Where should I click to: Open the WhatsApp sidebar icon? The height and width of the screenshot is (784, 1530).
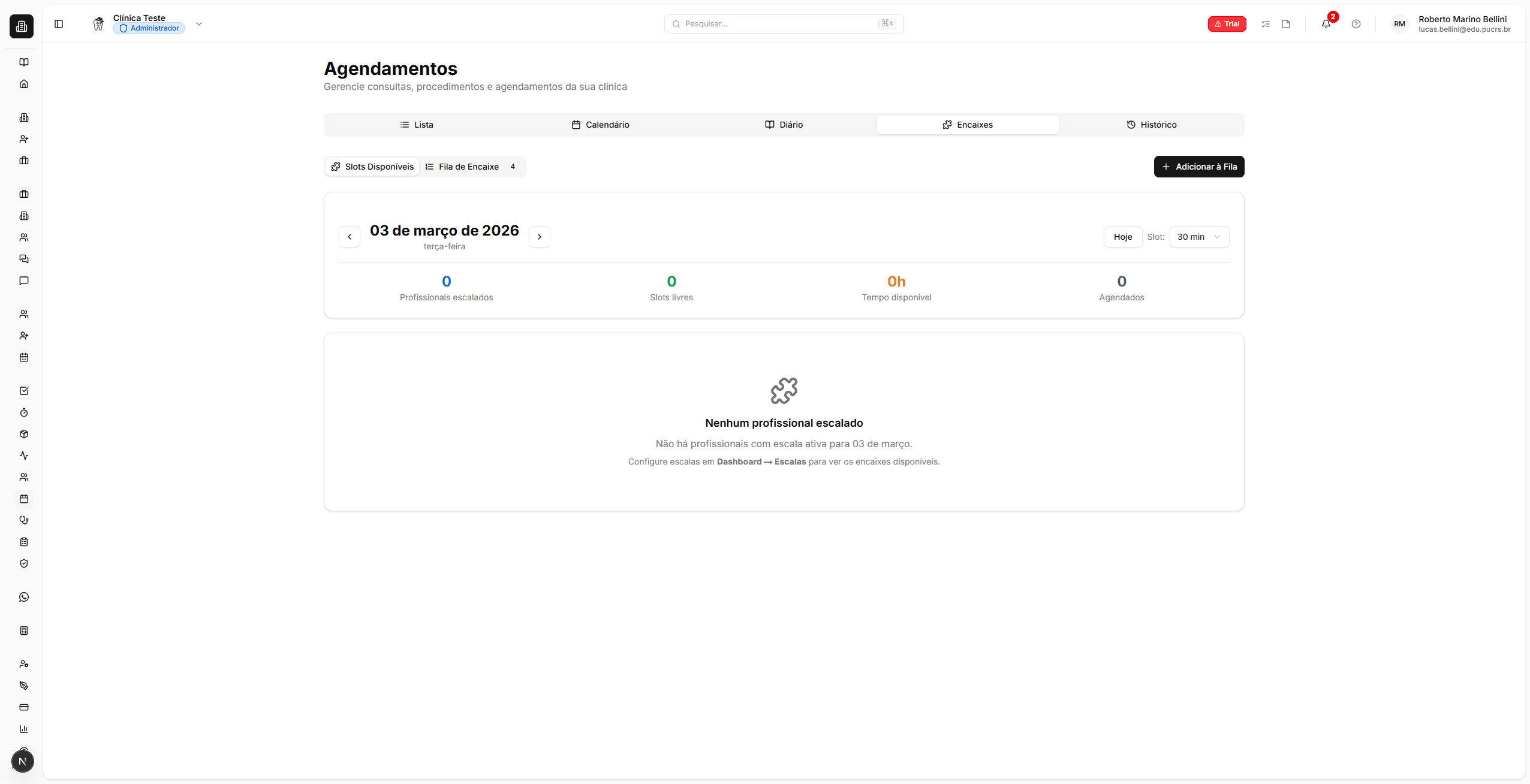(24, 597)
